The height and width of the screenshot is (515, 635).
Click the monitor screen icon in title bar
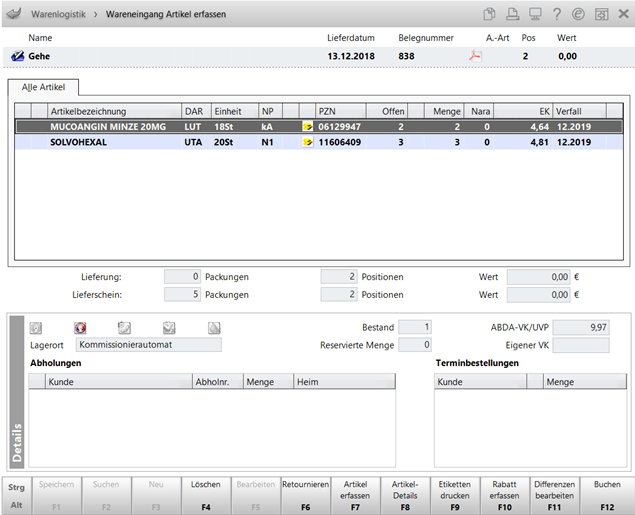535,14
